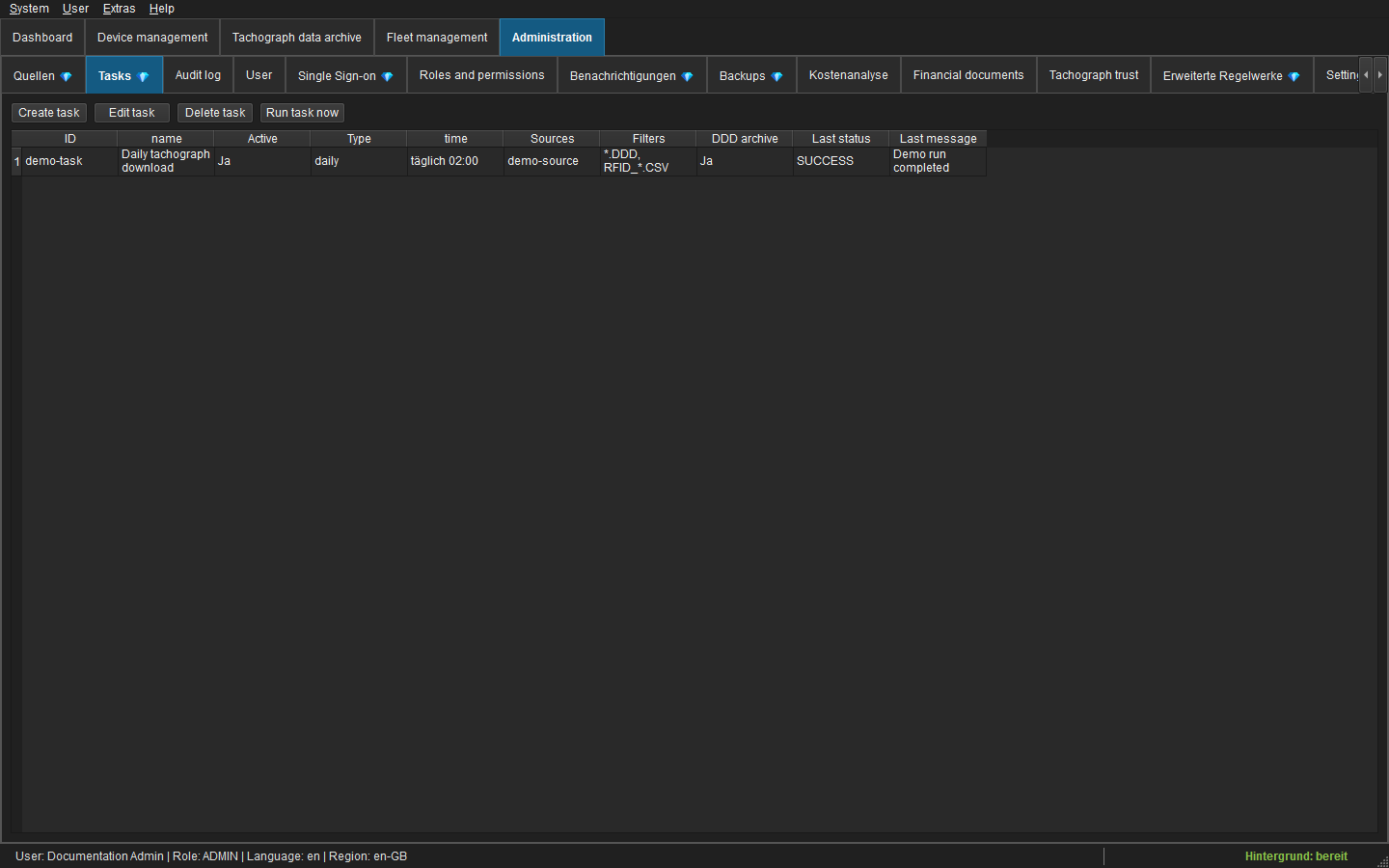Sort by Last status column header

pos(841,139)
